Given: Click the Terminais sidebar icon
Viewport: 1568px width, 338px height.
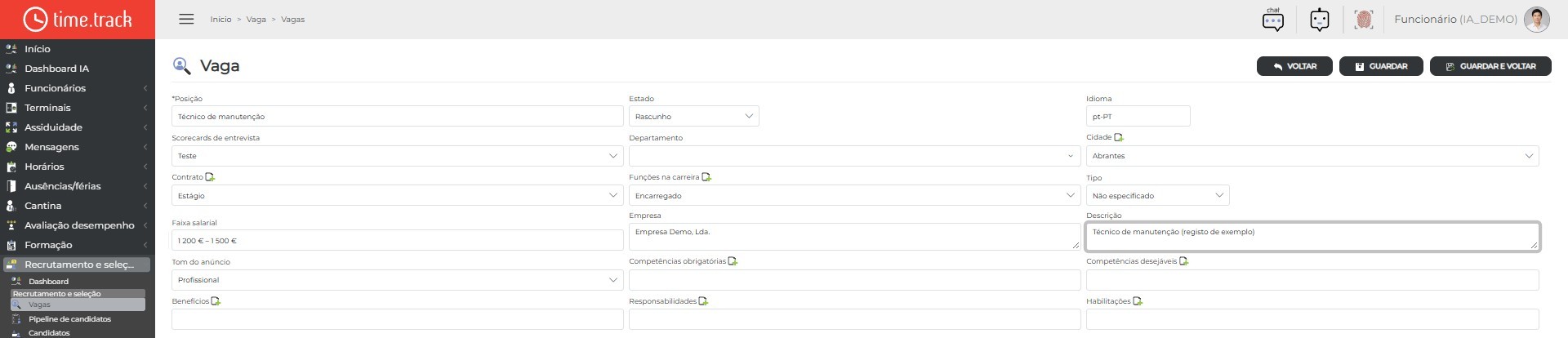Looking at the screenshot, I should (x=11, y=108).
